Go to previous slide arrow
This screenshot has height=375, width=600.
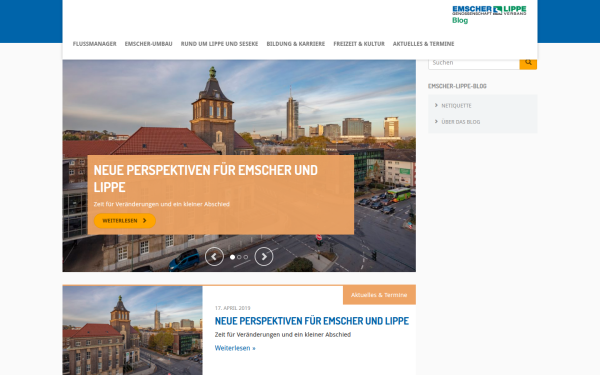[214, 256]
